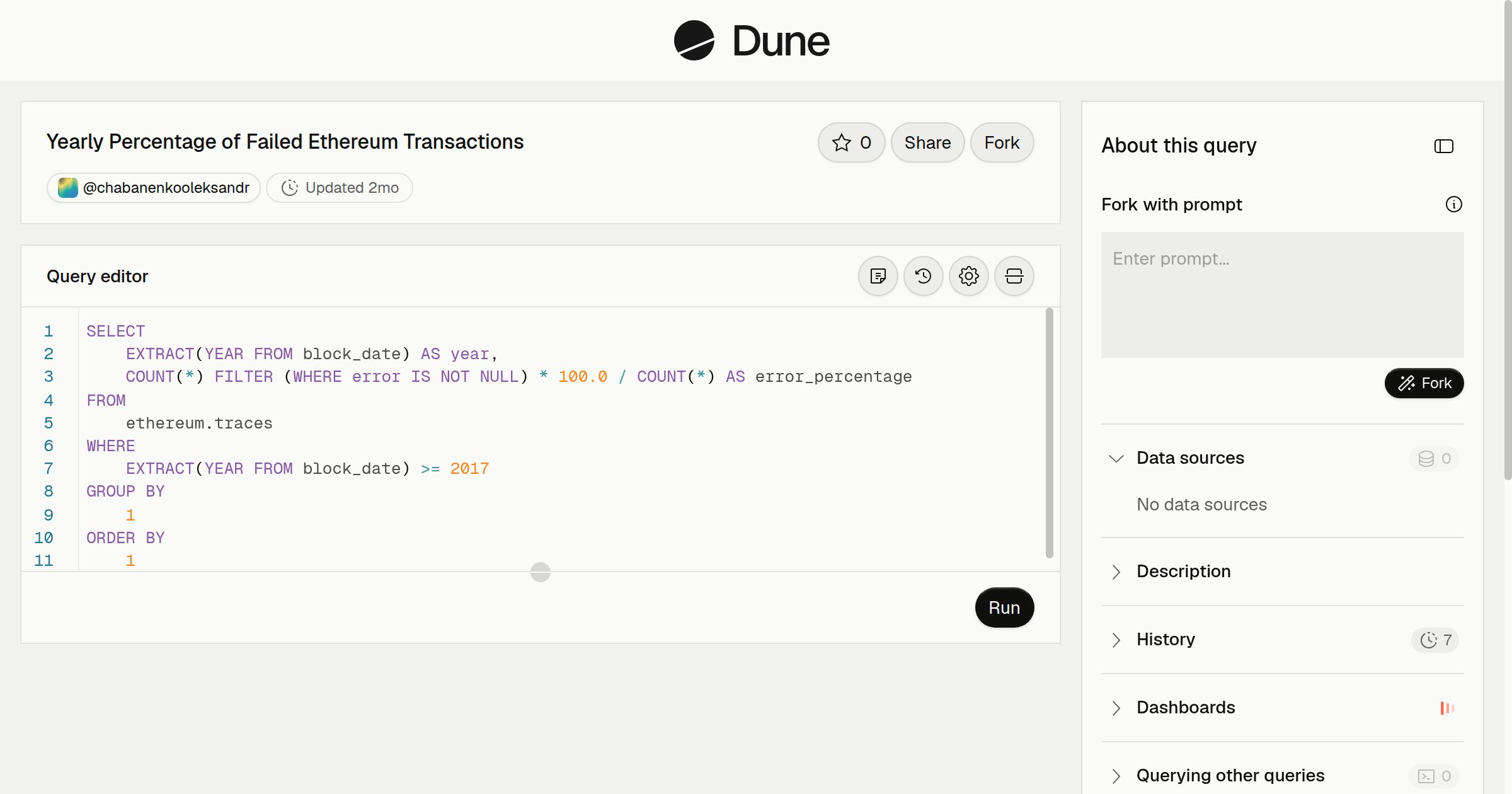The image size is (1512, 794).
Task: Click the Data sources count badge
Action: click(x=1434, y=458)
